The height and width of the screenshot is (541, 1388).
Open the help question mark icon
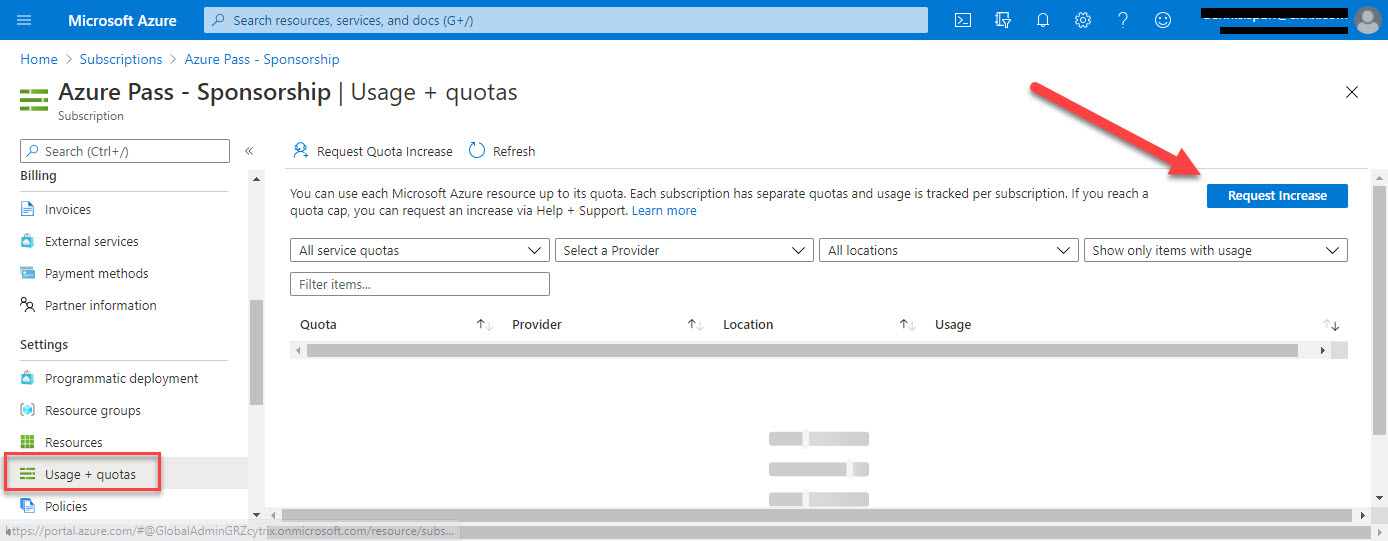(1123, 20)
